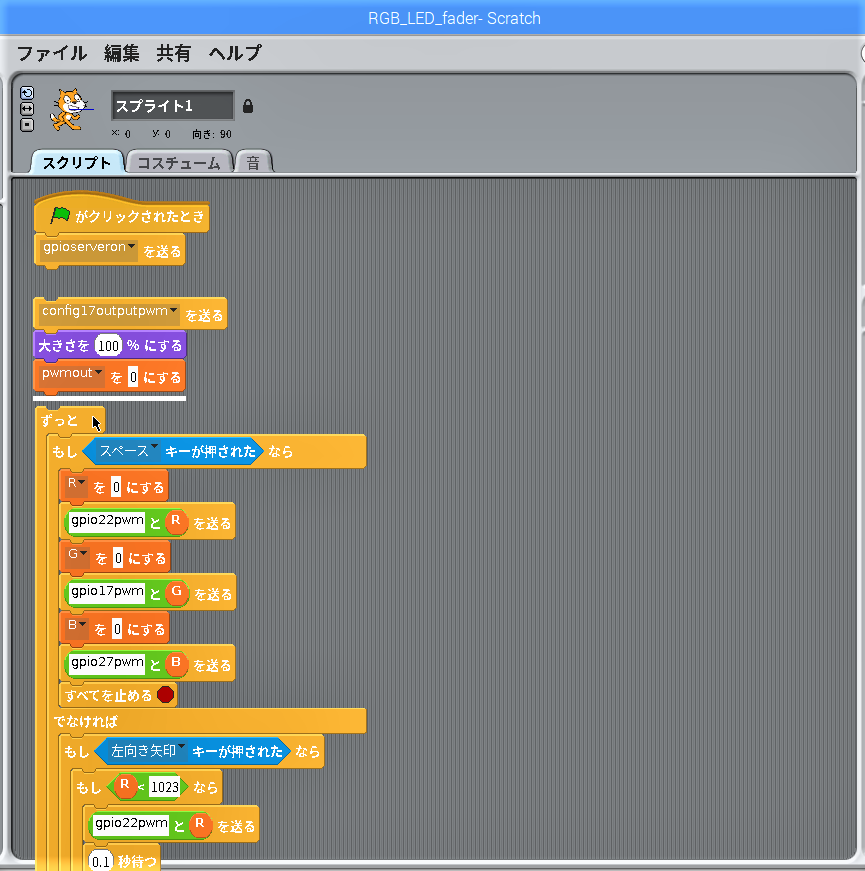Click the R variable reporter after gpio22pwm in space-key branch
Image resolution: width=865 pixels, height=871 pixels.
coord(176,522)
